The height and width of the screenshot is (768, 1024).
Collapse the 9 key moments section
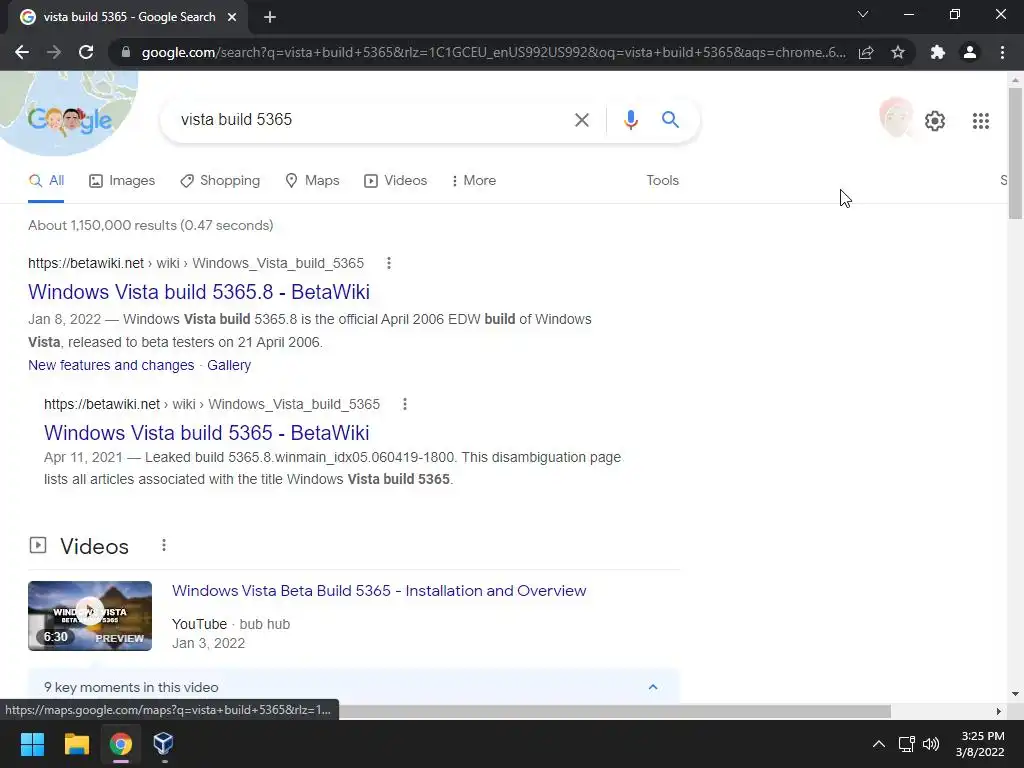point(652,687)
